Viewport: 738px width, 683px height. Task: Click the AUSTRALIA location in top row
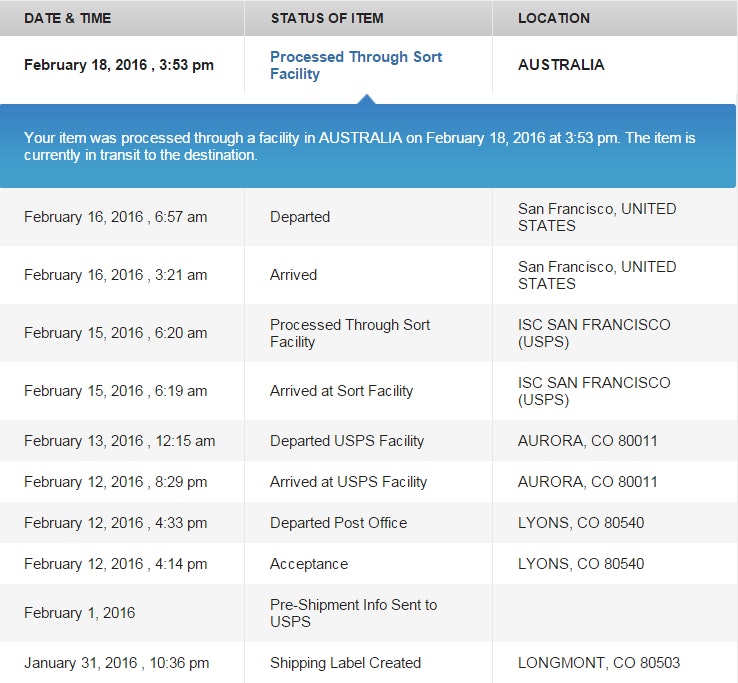(x=561, y=65)
